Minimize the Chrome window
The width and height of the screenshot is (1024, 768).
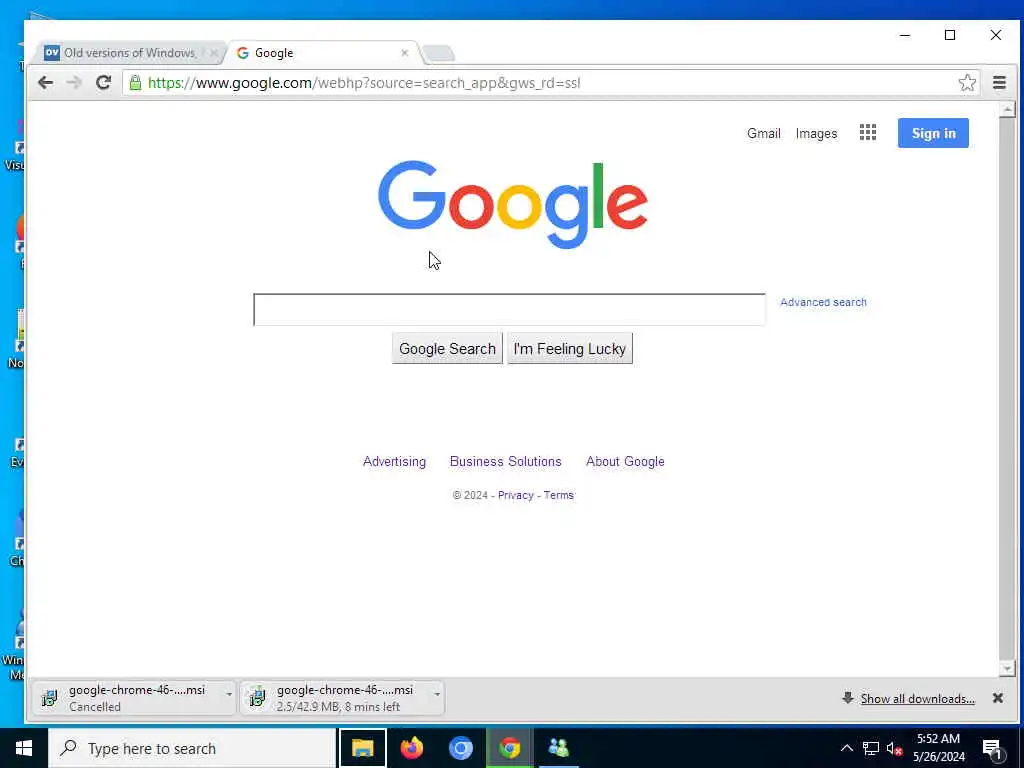pyautogui.click(x=904, y=35)
